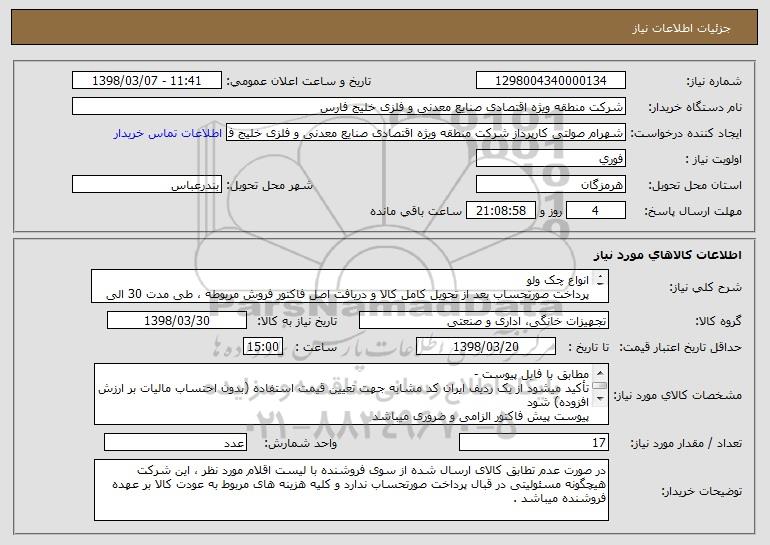Screen dimensions: 770x545
Task: Click the price validity time field 15:00
Action: click(263, 347)
